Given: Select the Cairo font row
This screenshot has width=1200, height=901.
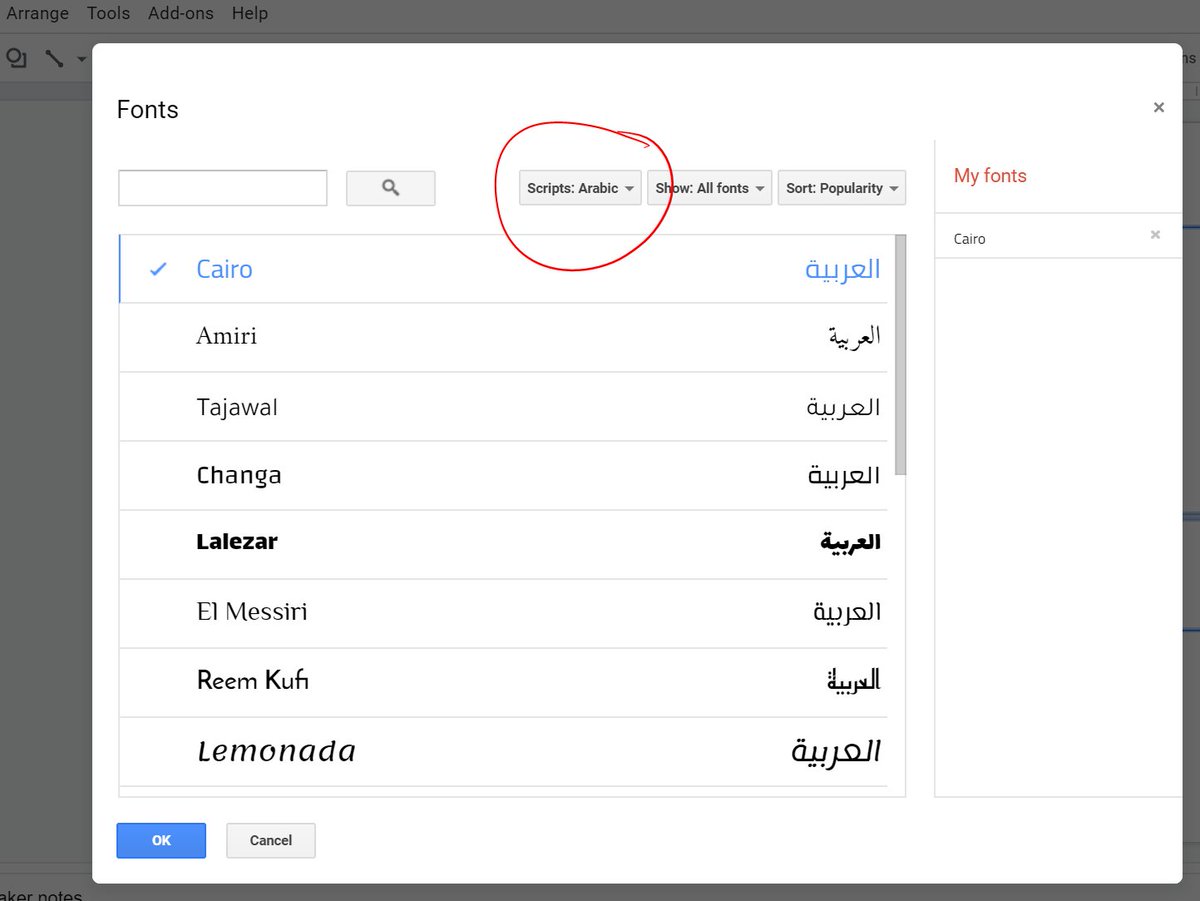Looking at the screenshot, I should click(503, 269).
